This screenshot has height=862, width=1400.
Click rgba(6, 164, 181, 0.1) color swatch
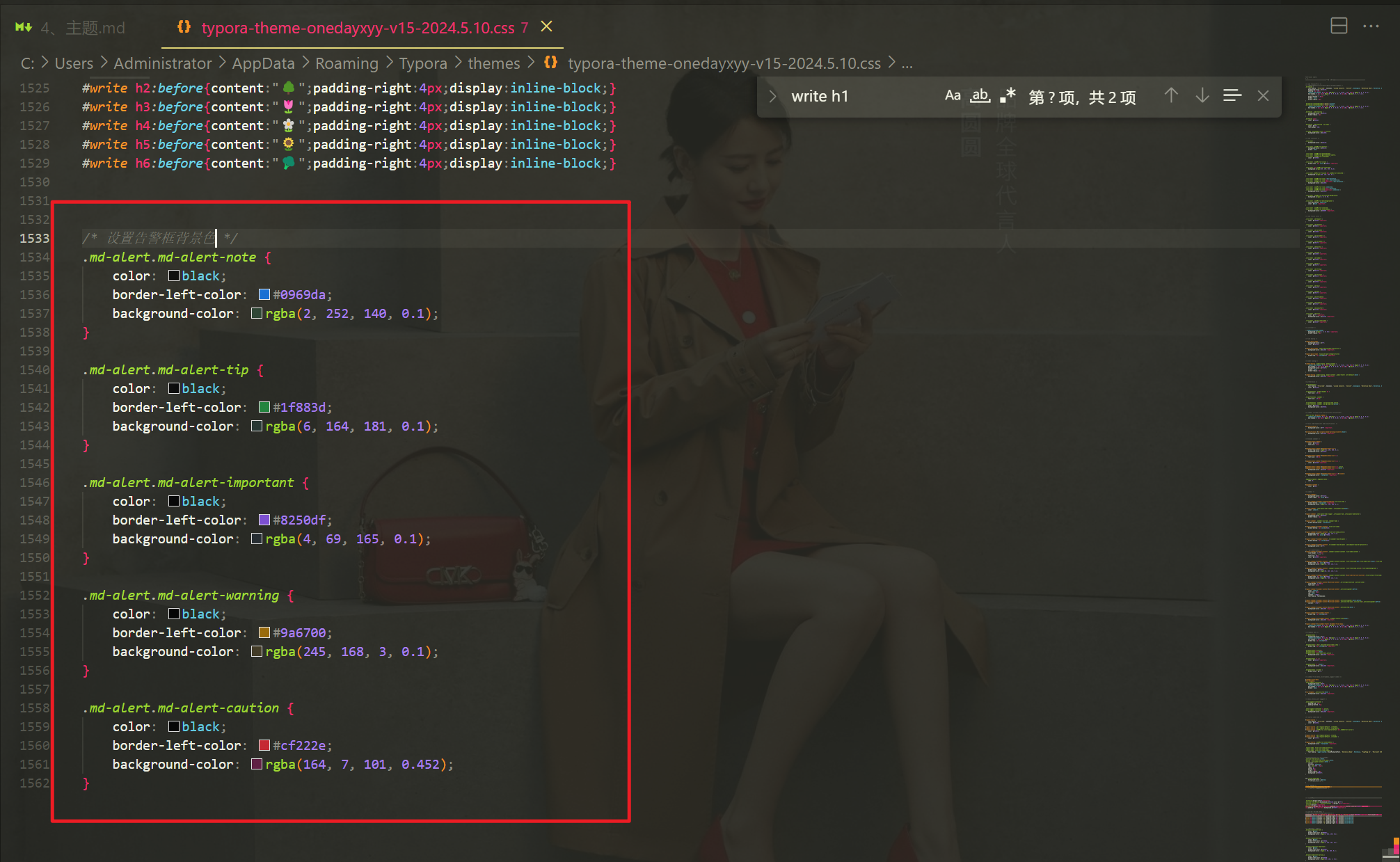[257, 426]
